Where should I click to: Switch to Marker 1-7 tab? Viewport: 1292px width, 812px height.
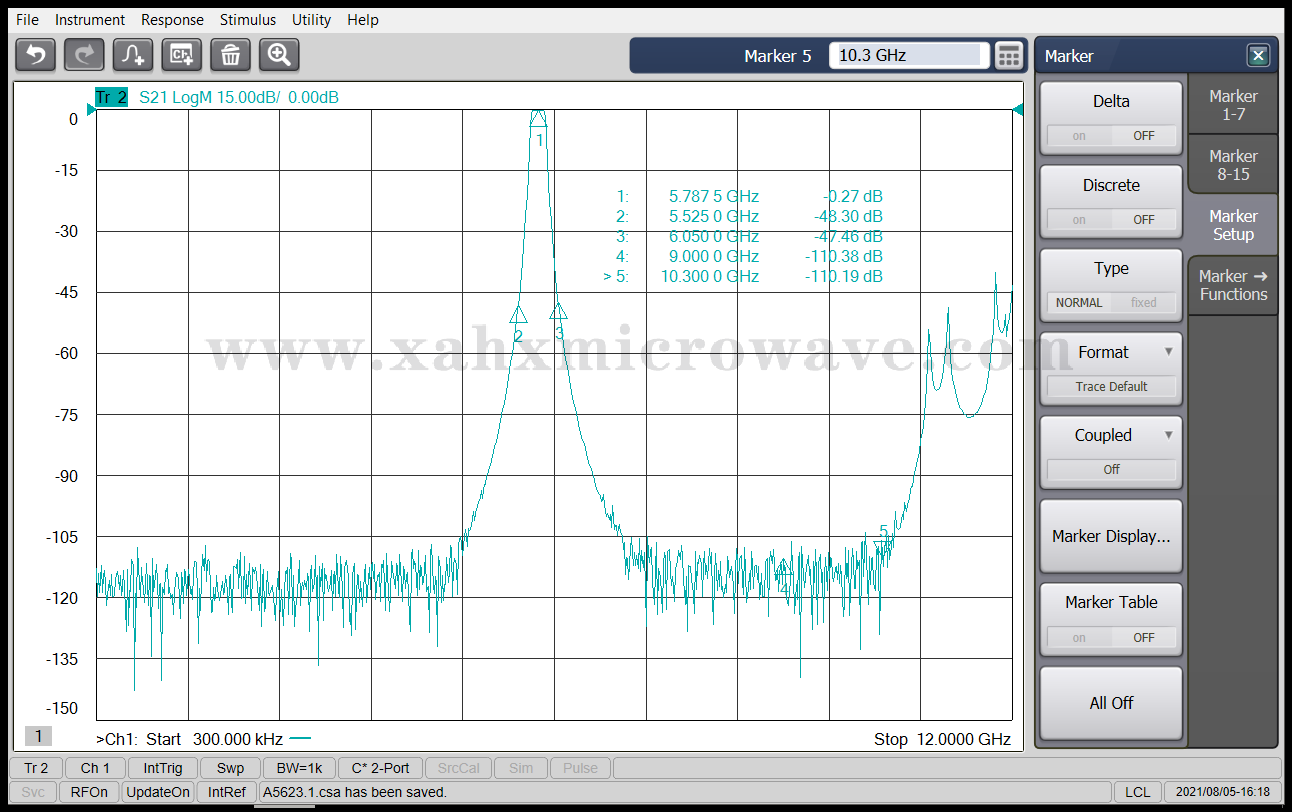(x=1233, y=105)
